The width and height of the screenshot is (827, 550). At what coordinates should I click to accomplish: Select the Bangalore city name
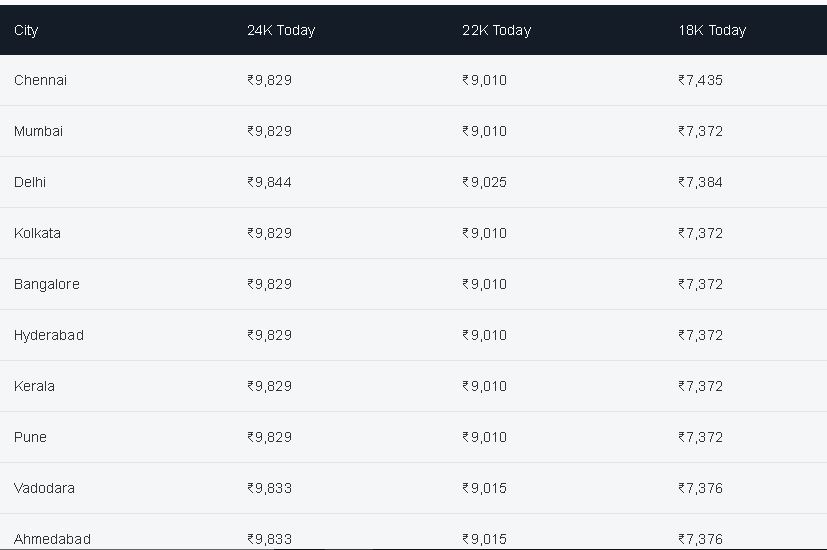click(x=46, y=284)
